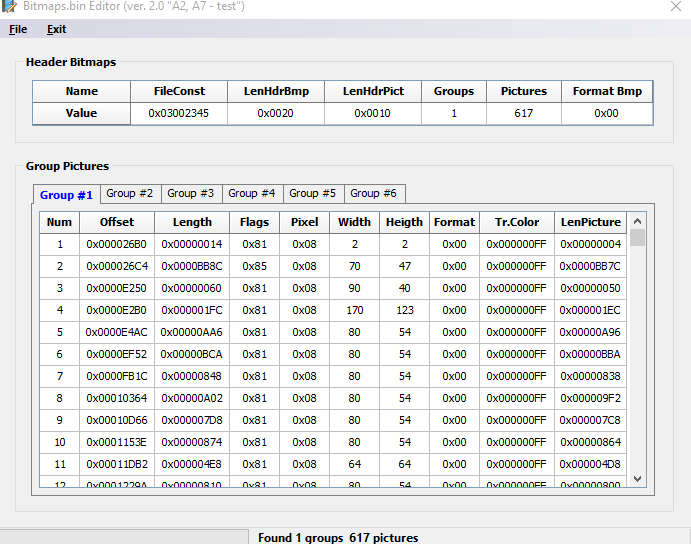Click the Tr.Color column header
Screen dimensions: 691x544
[516, 222]
